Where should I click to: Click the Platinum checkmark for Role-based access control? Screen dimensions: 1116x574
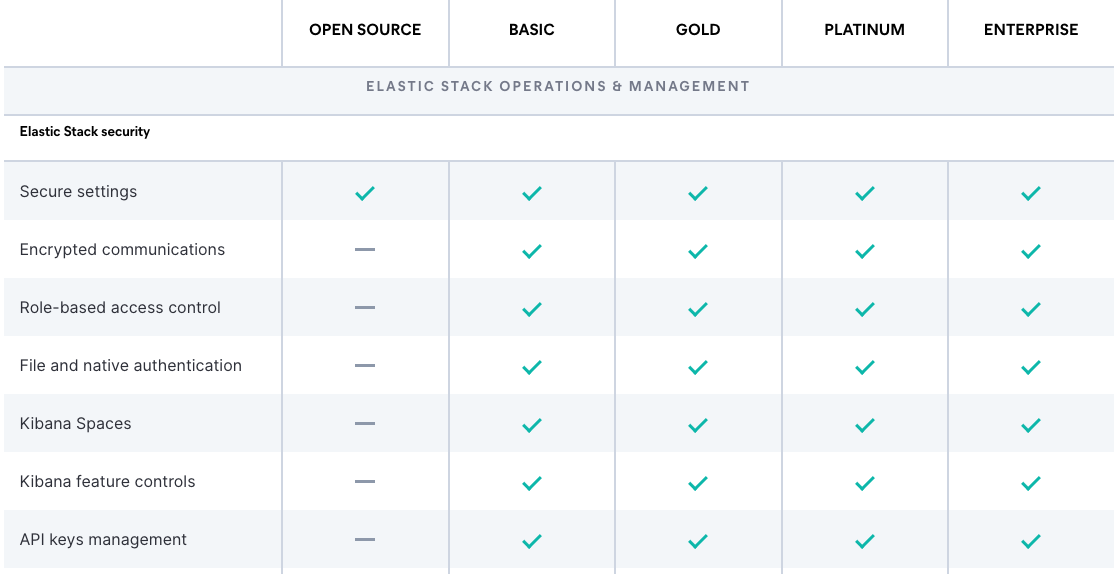pyautogui.click(x=865, y=309)
